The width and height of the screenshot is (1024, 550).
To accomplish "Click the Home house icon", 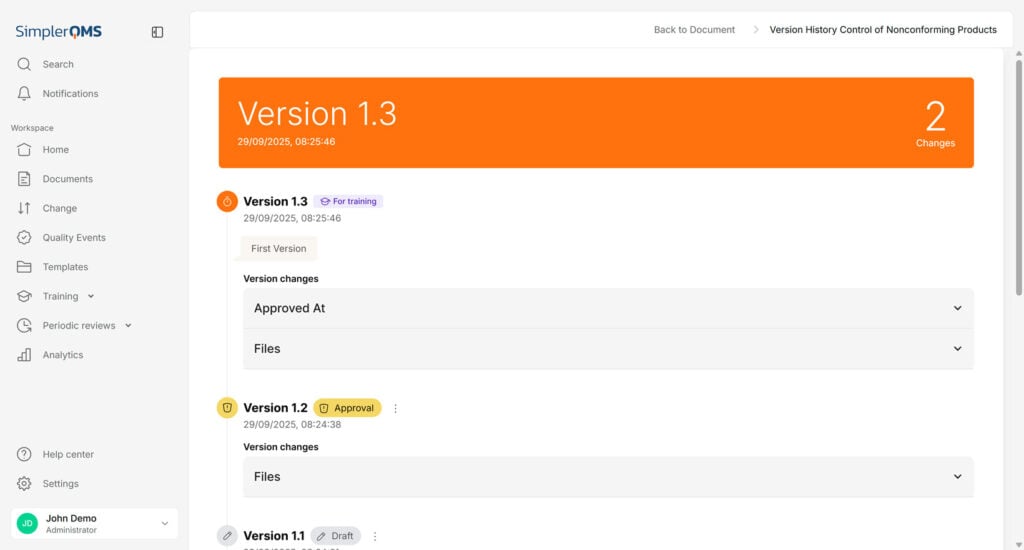I will (x=24, y=150).
